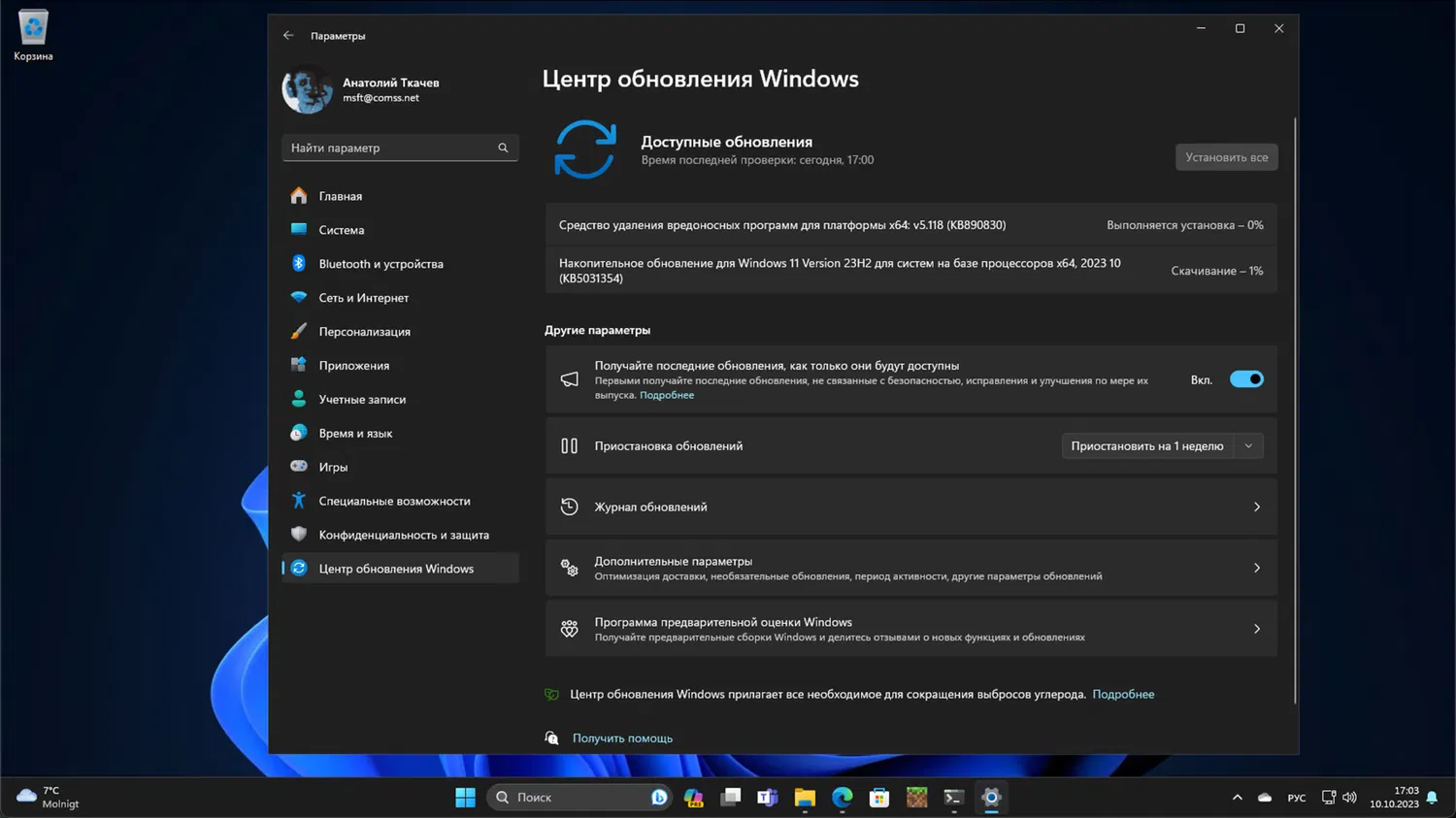Select Центр обновления Windows in sidebar

(x=400, y=569)
